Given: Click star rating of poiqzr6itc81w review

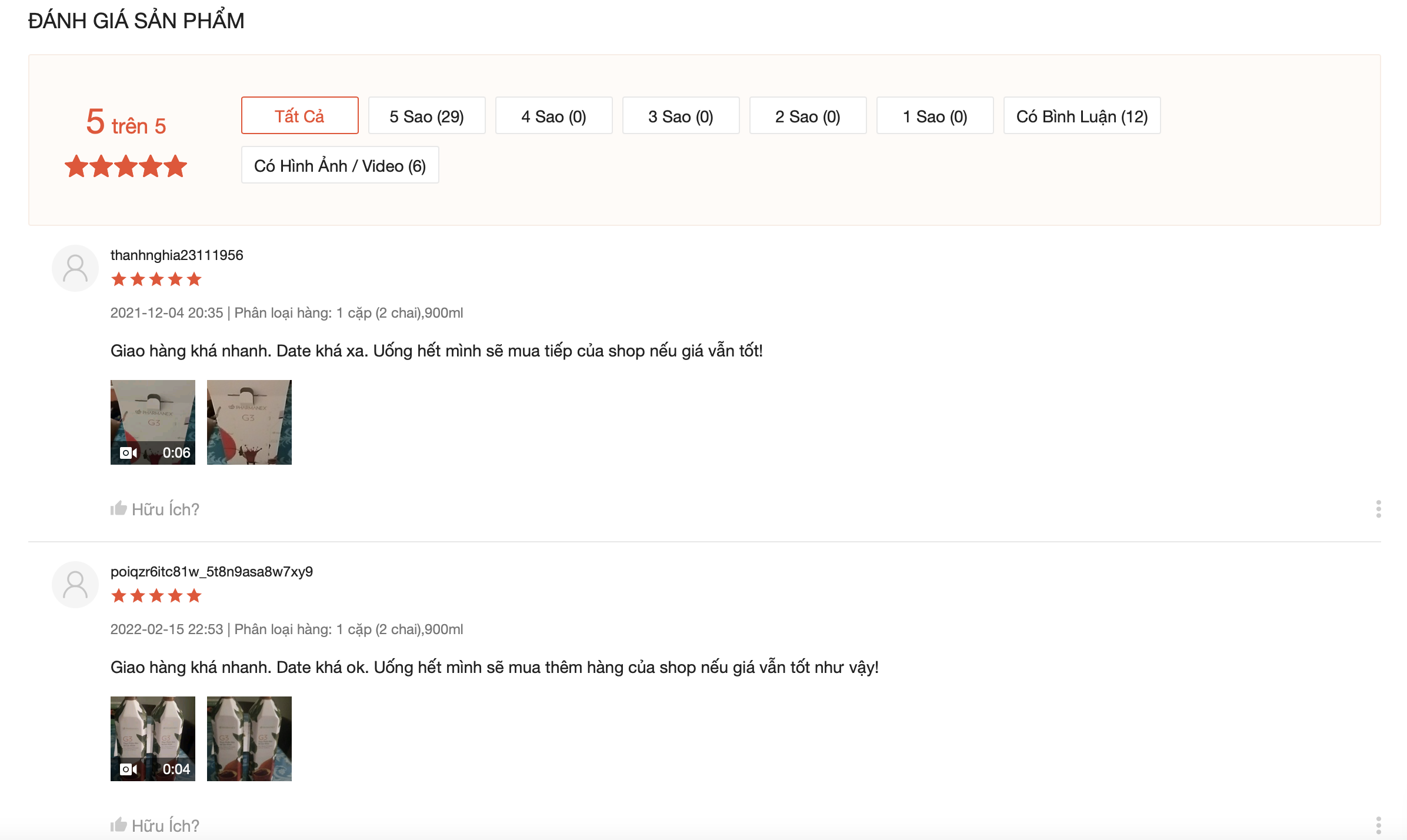Looking at the screenshot, I should pyautogui.click(x=156, y=596).
